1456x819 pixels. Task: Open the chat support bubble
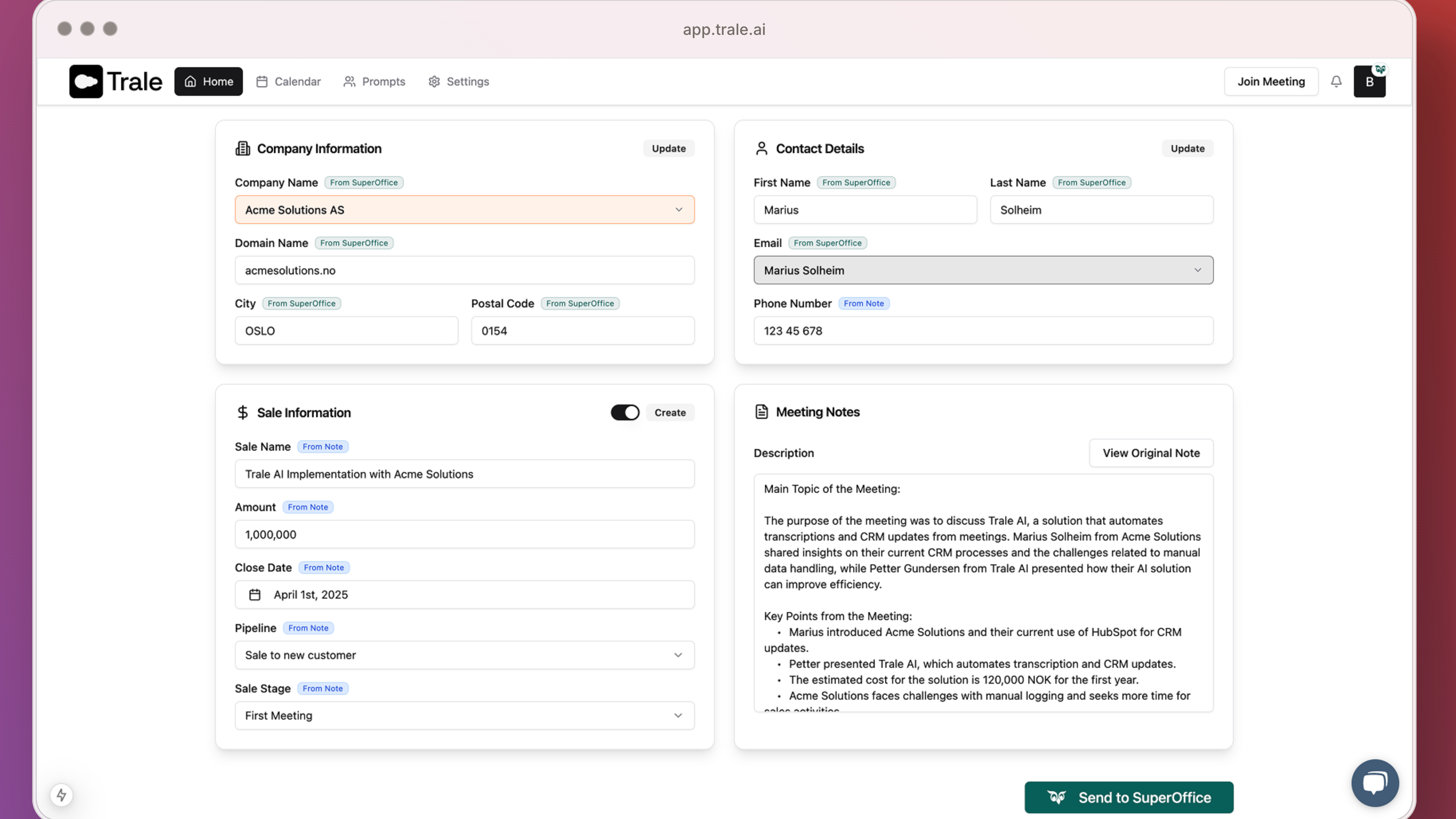point(1374,783)
